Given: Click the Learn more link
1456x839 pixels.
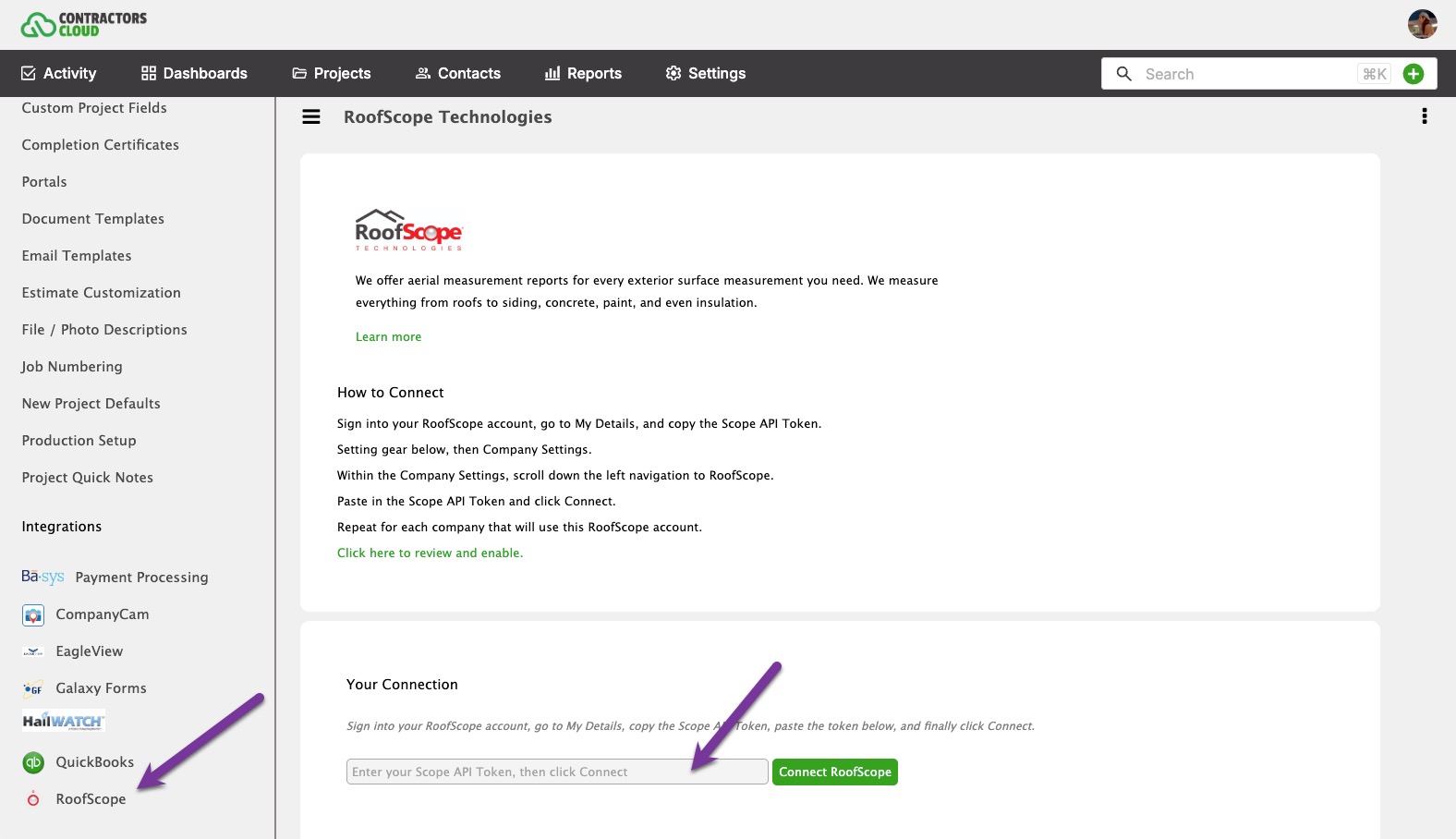Looking at the screenshot, I should pyautogui.click(x=388, y=337).
